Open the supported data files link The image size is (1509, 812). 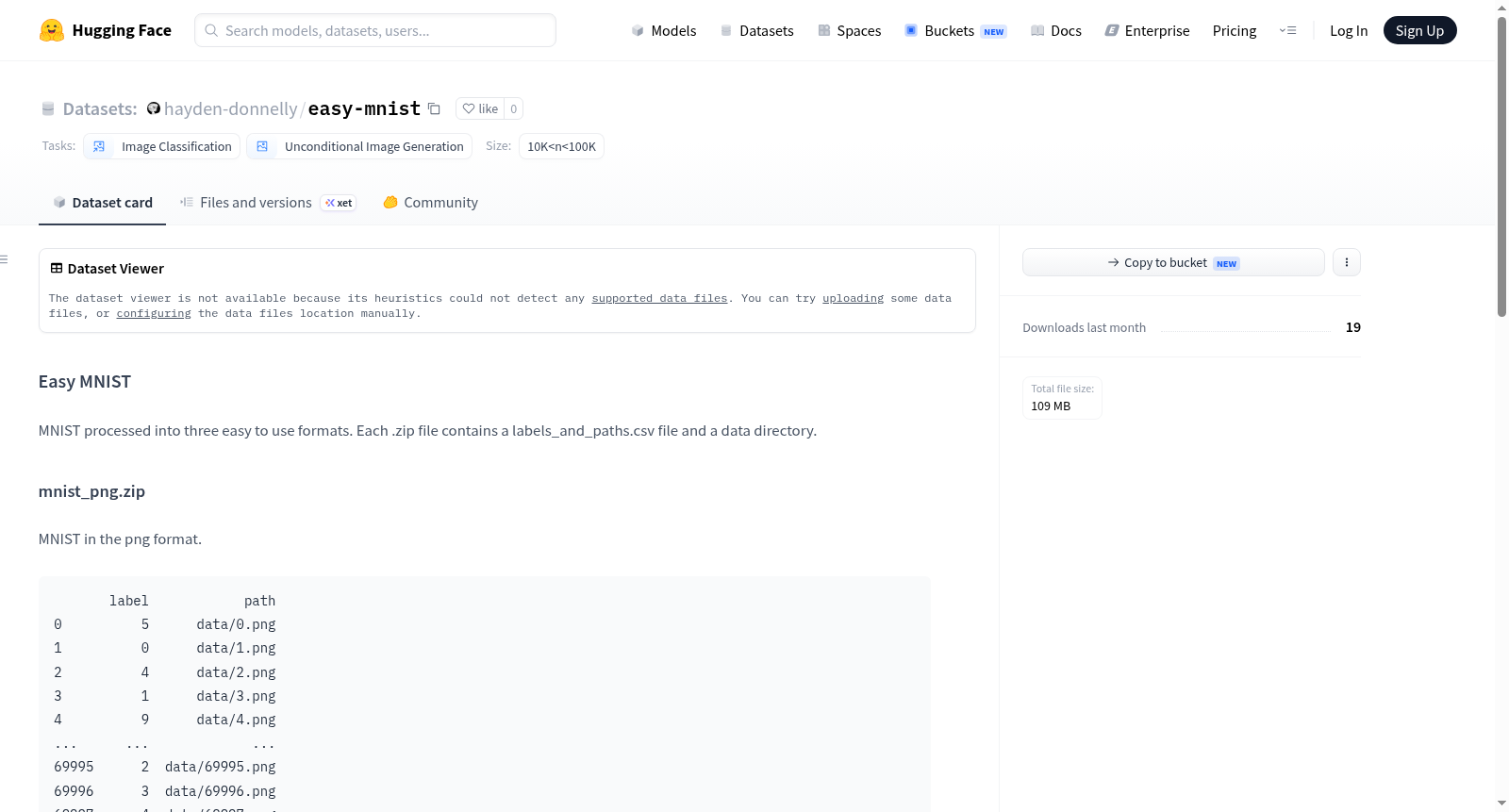coord(659,298)
